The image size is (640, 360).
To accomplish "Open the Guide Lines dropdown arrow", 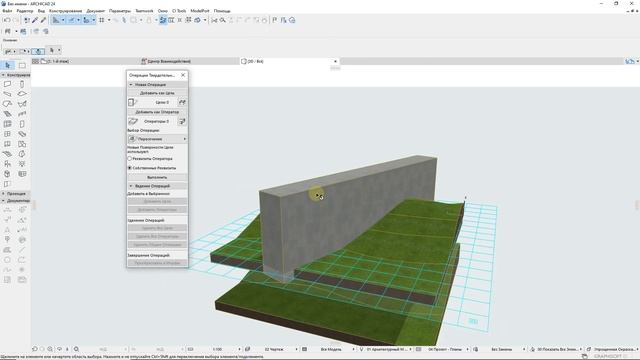I will click(63, 20).
